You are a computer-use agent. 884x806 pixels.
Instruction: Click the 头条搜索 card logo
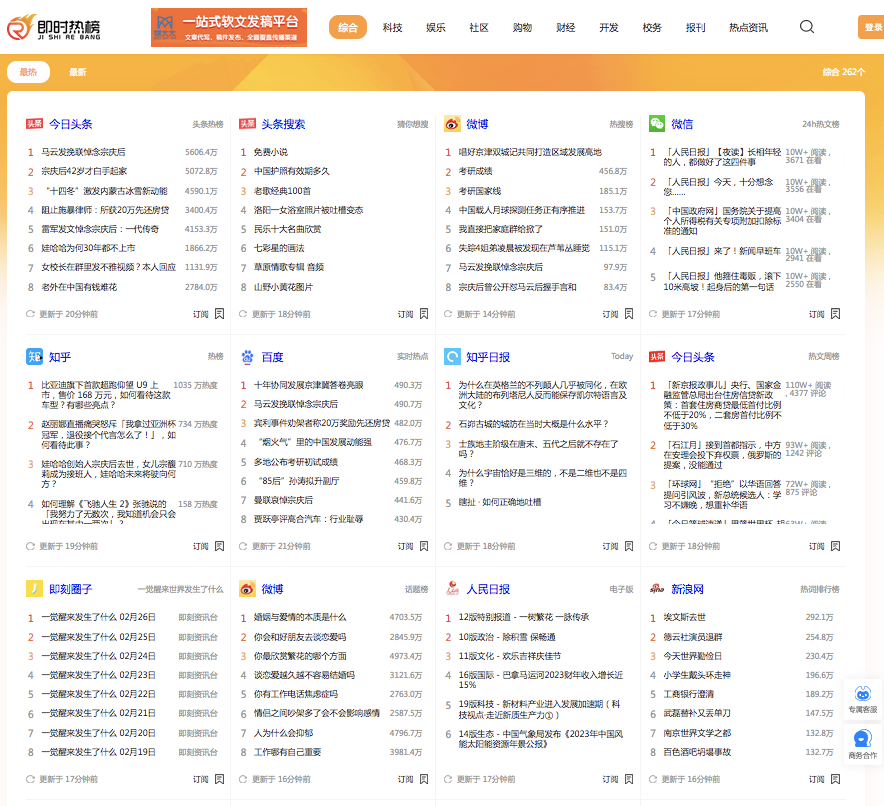247,123
